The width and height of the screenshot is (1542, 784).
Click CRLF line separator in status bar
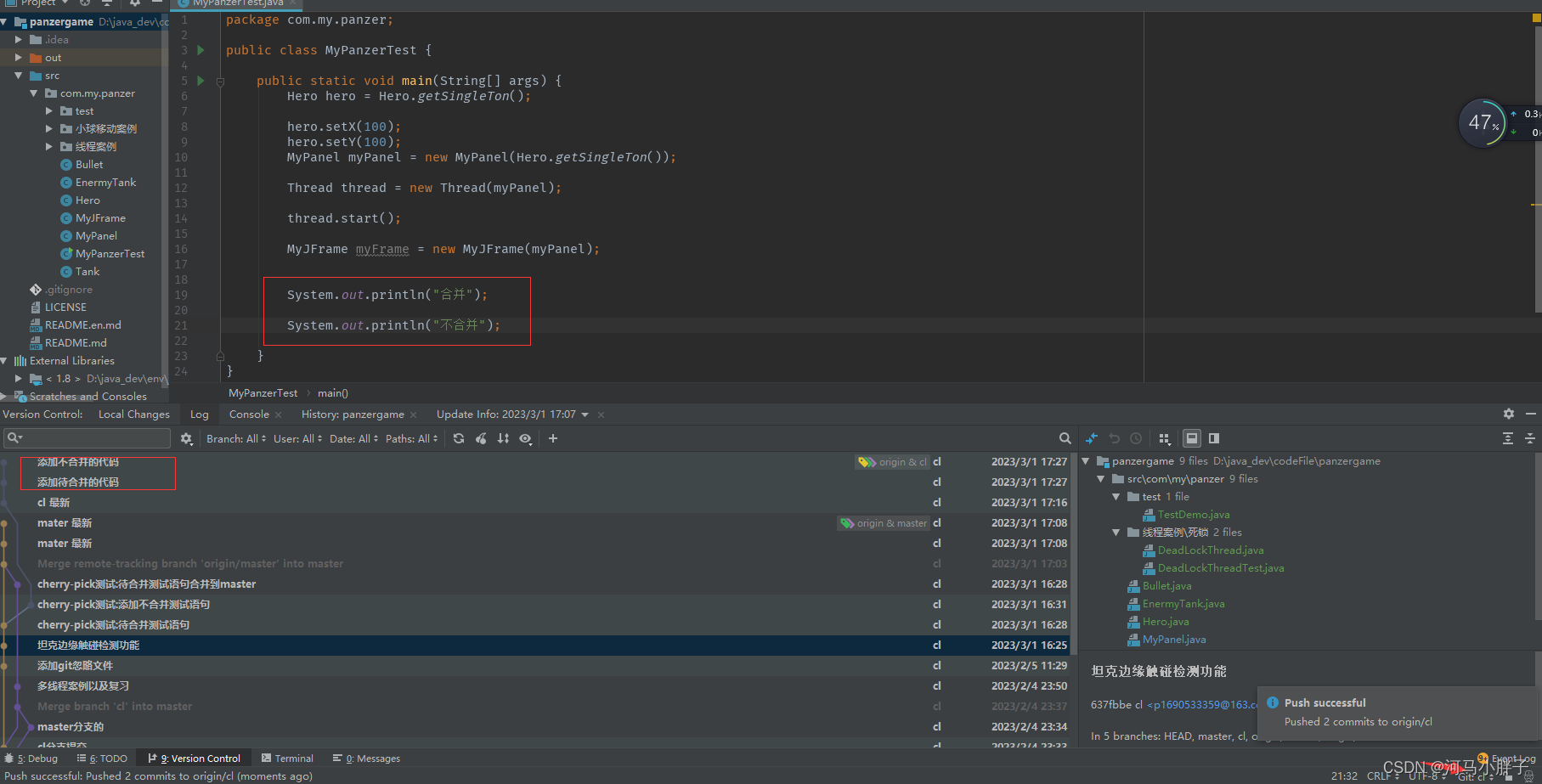click(x=1381, y=776)
